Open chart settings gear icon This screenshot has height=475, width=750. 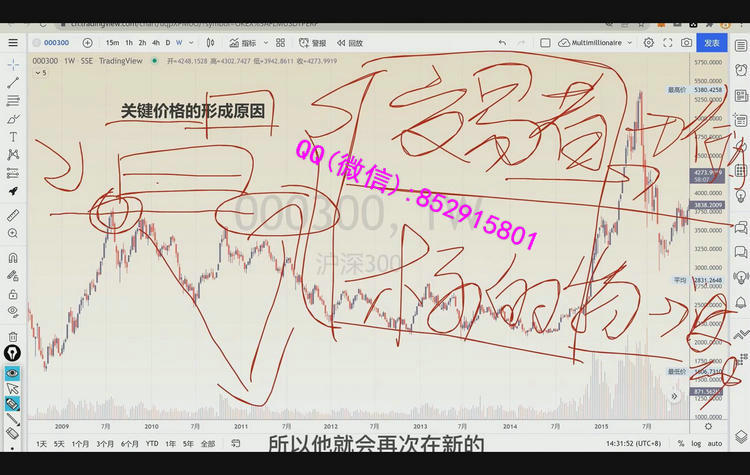(649, 43)
